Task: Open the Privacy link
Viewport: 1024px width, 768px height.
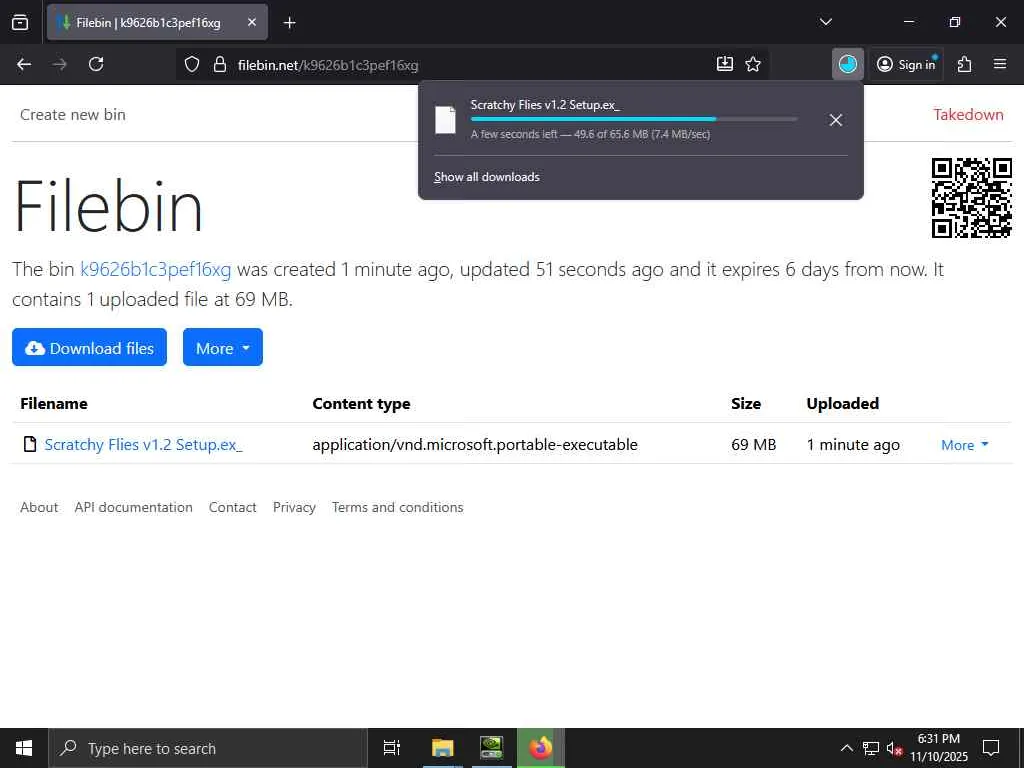Action: [x=294, y=507]
